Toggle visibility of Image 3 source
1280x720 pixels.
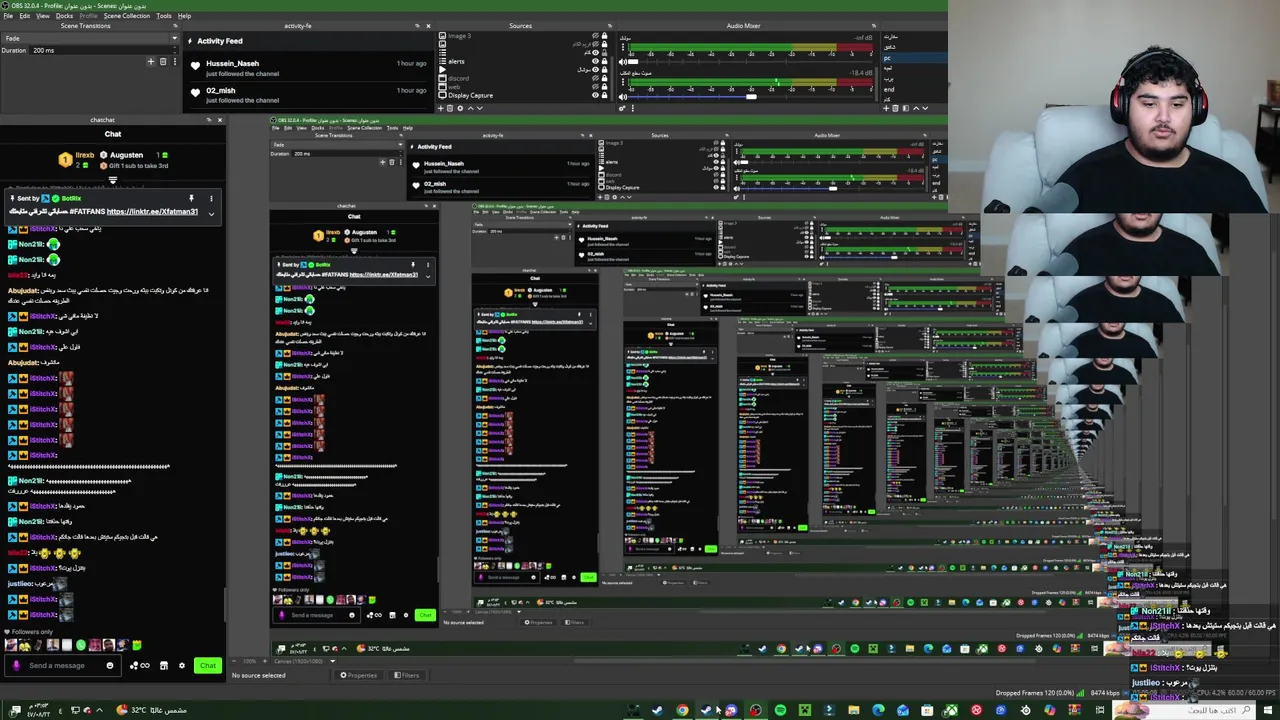(595, 35)
